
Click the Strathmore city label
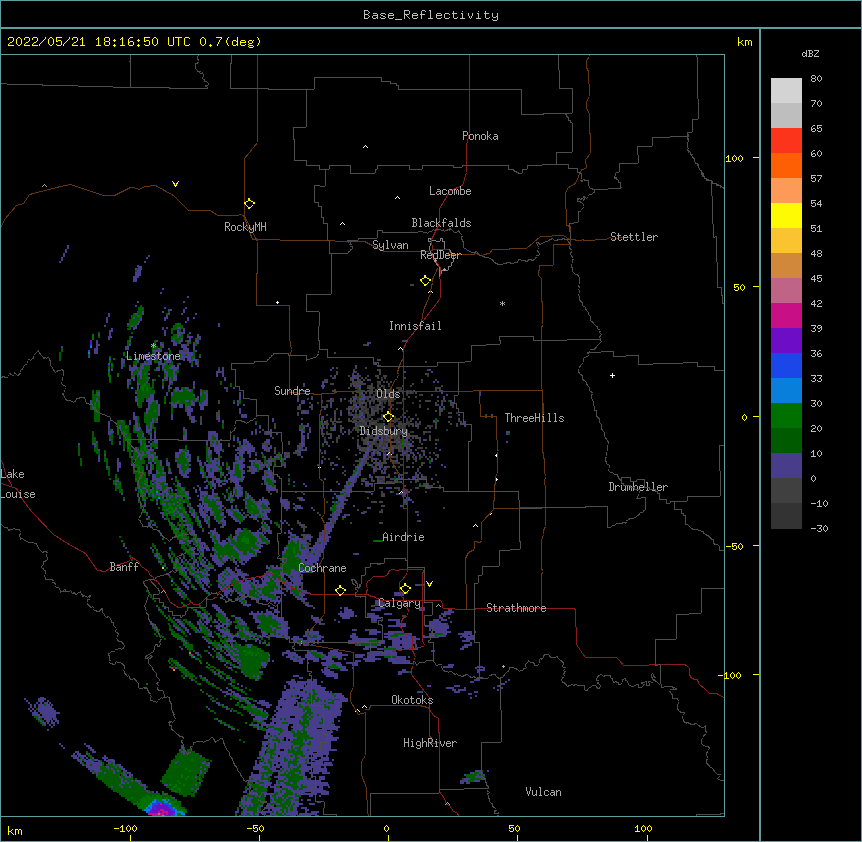click(x=516, y=608)
